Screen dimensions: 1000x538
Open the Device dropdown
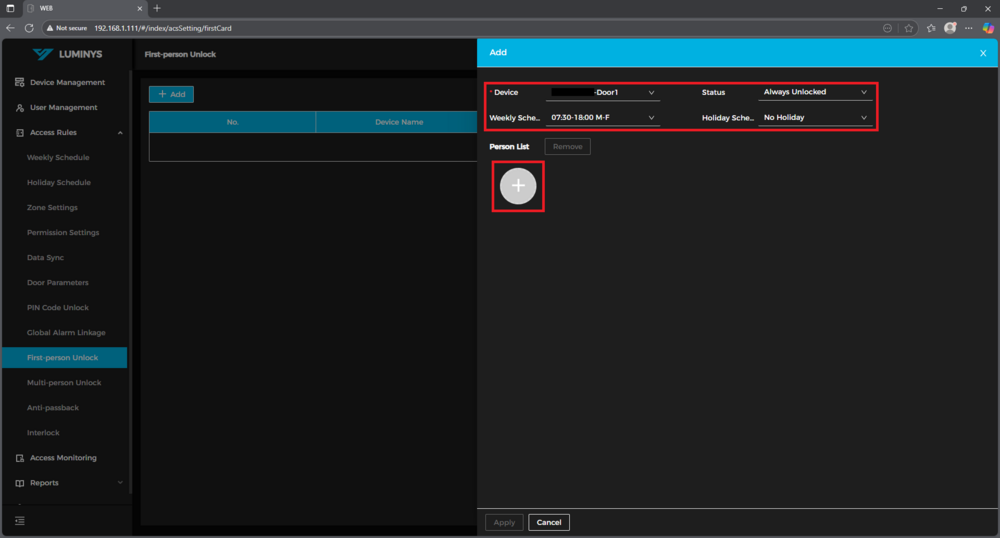click(604, 92)
